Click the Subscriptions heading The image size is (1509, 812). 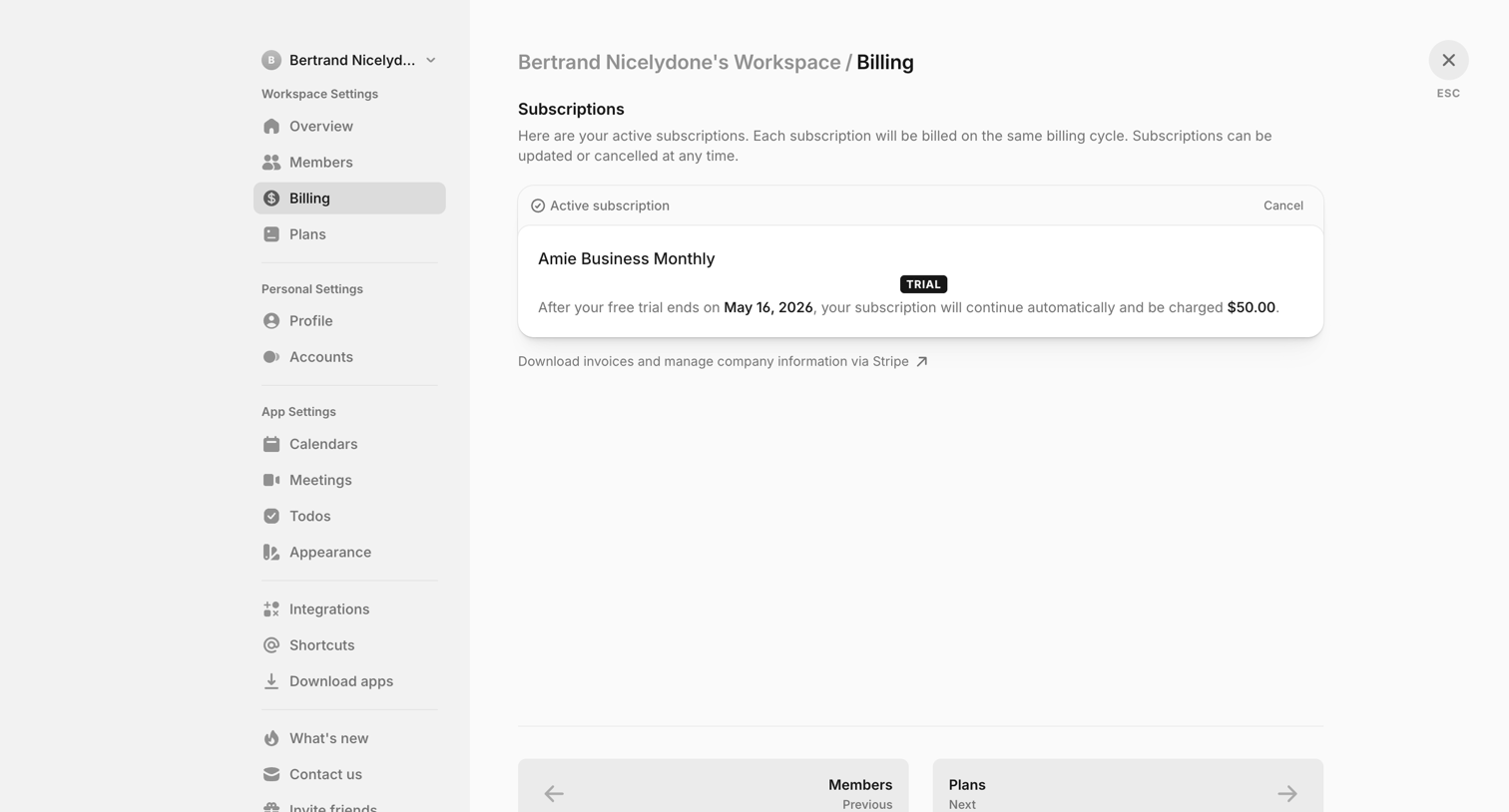tap(571, 109)
